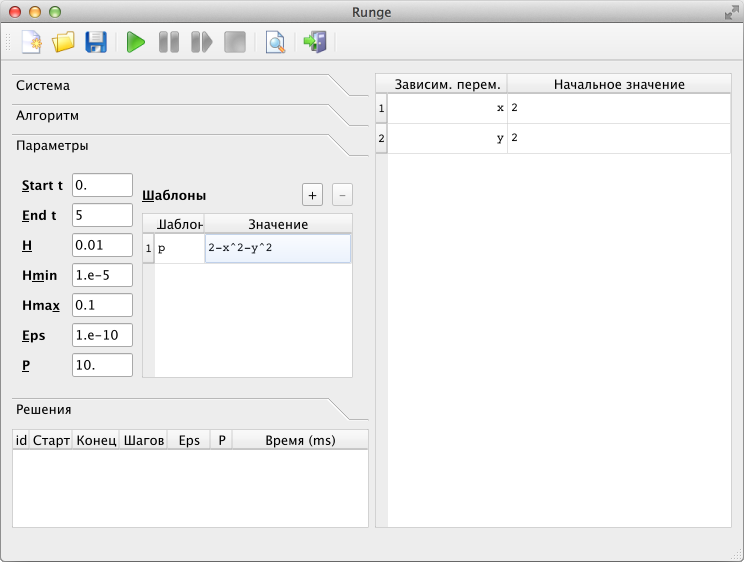
Task: Click the initial value cell for x
Action: pyautogui.click(x=619, y=108)
